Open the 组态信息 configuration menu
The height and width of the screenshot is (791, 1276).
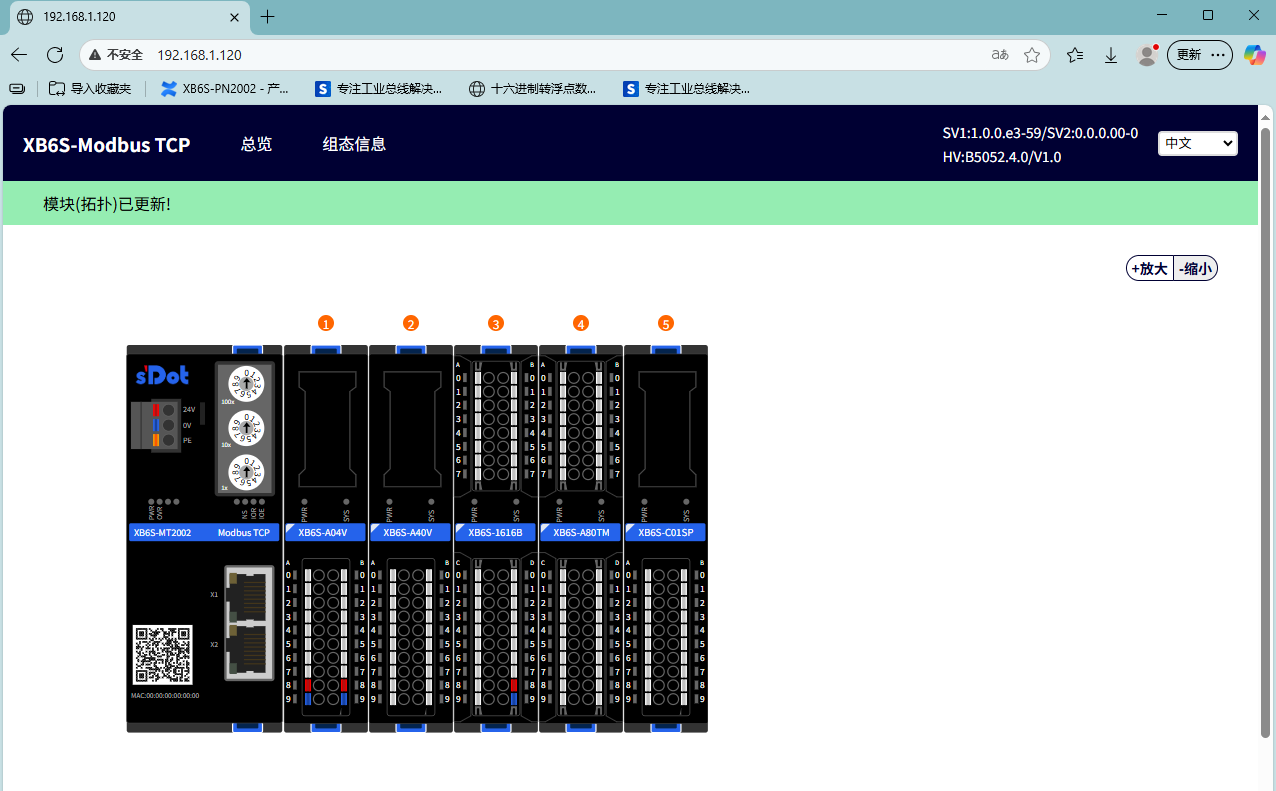[x=354, y=144]
